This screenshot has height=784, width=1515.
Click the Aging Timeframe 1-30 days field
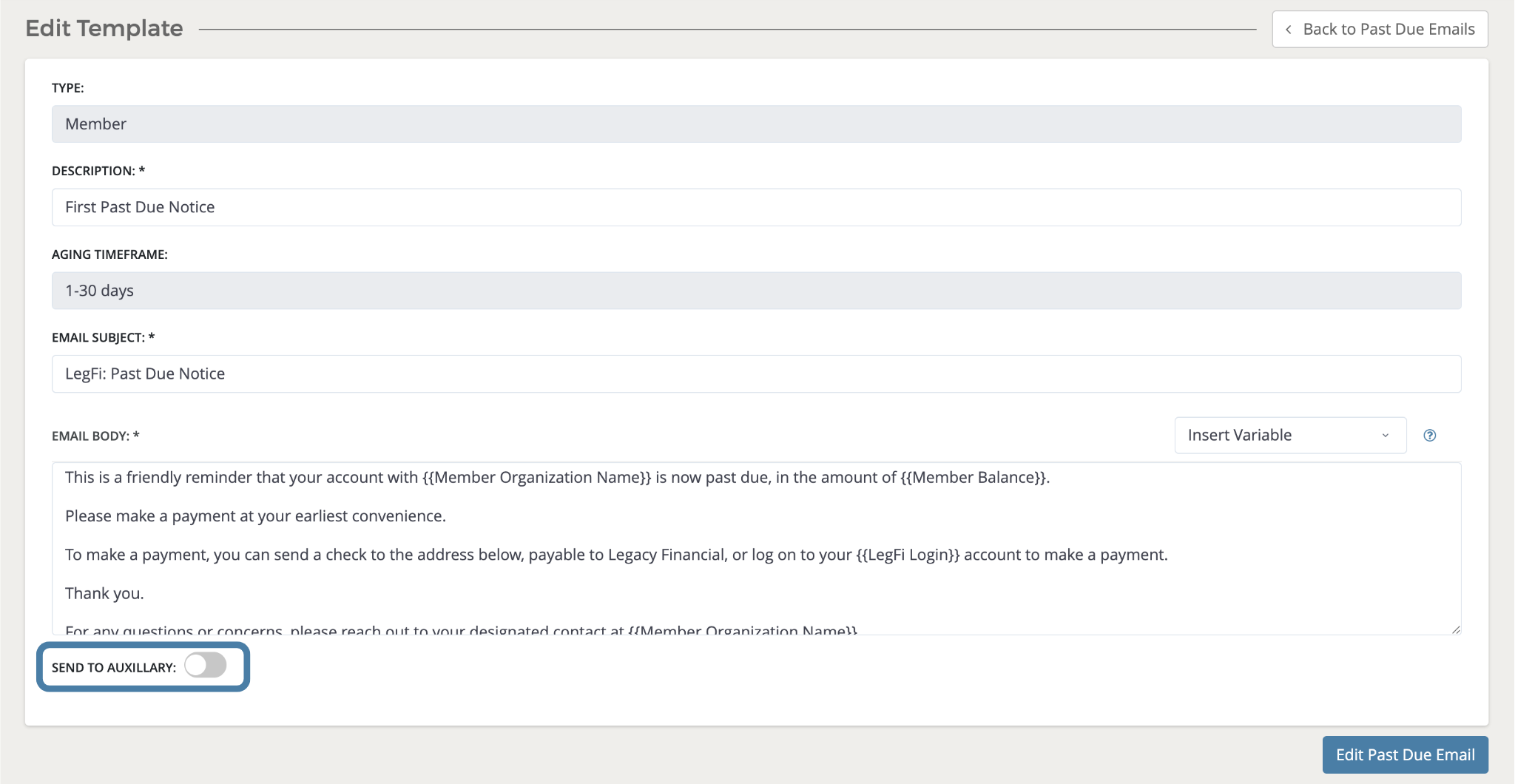(755, 291)
